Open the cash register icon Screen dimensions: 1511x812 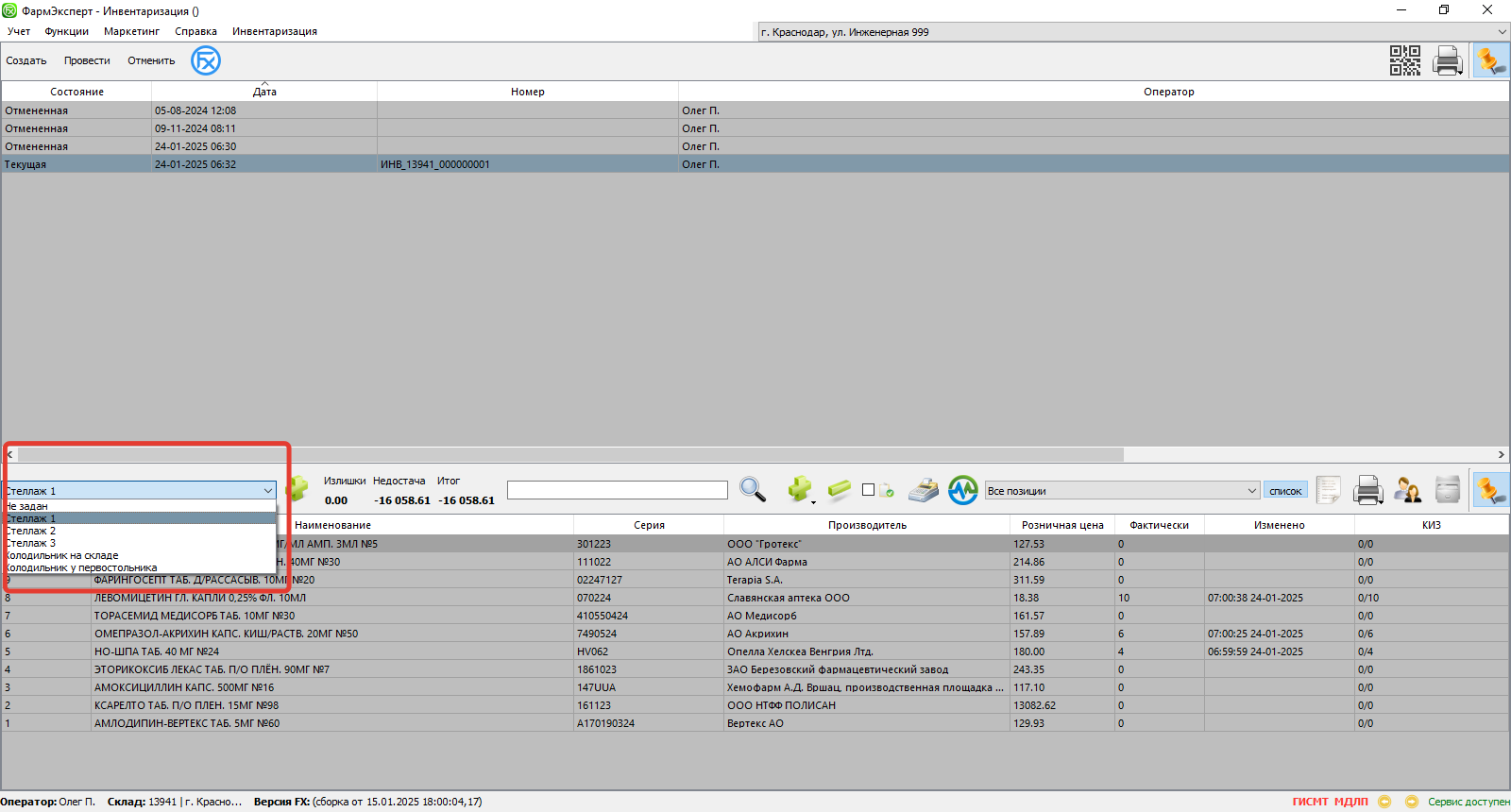(923, 490)
